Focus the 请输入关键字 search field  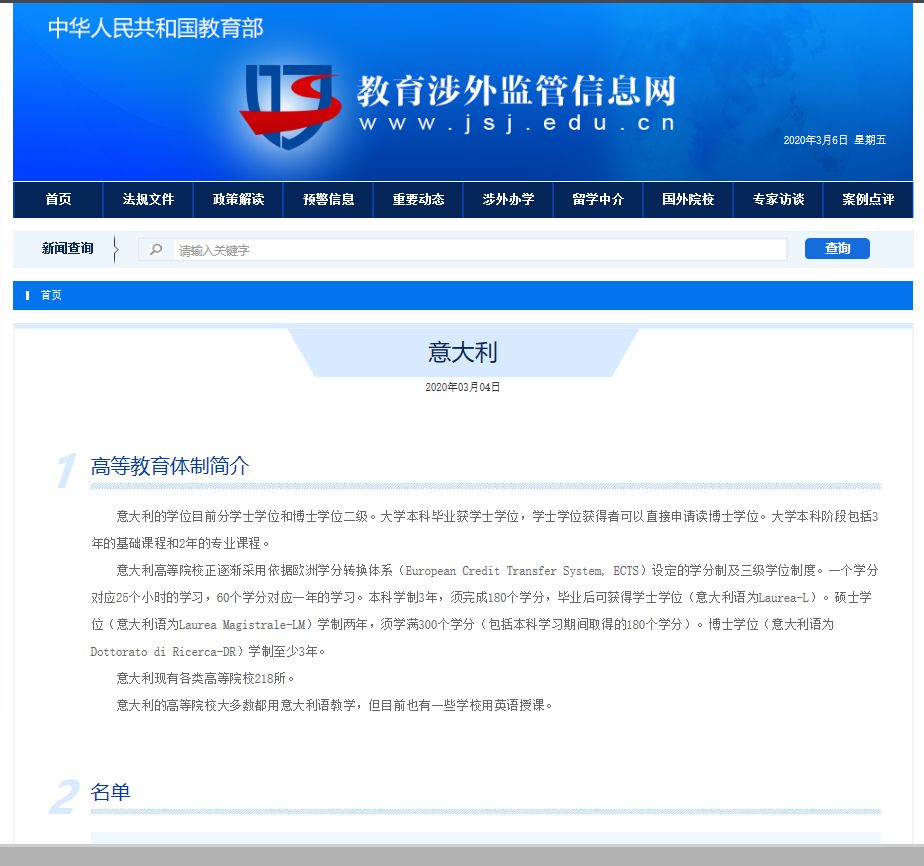tap(479, 250)
